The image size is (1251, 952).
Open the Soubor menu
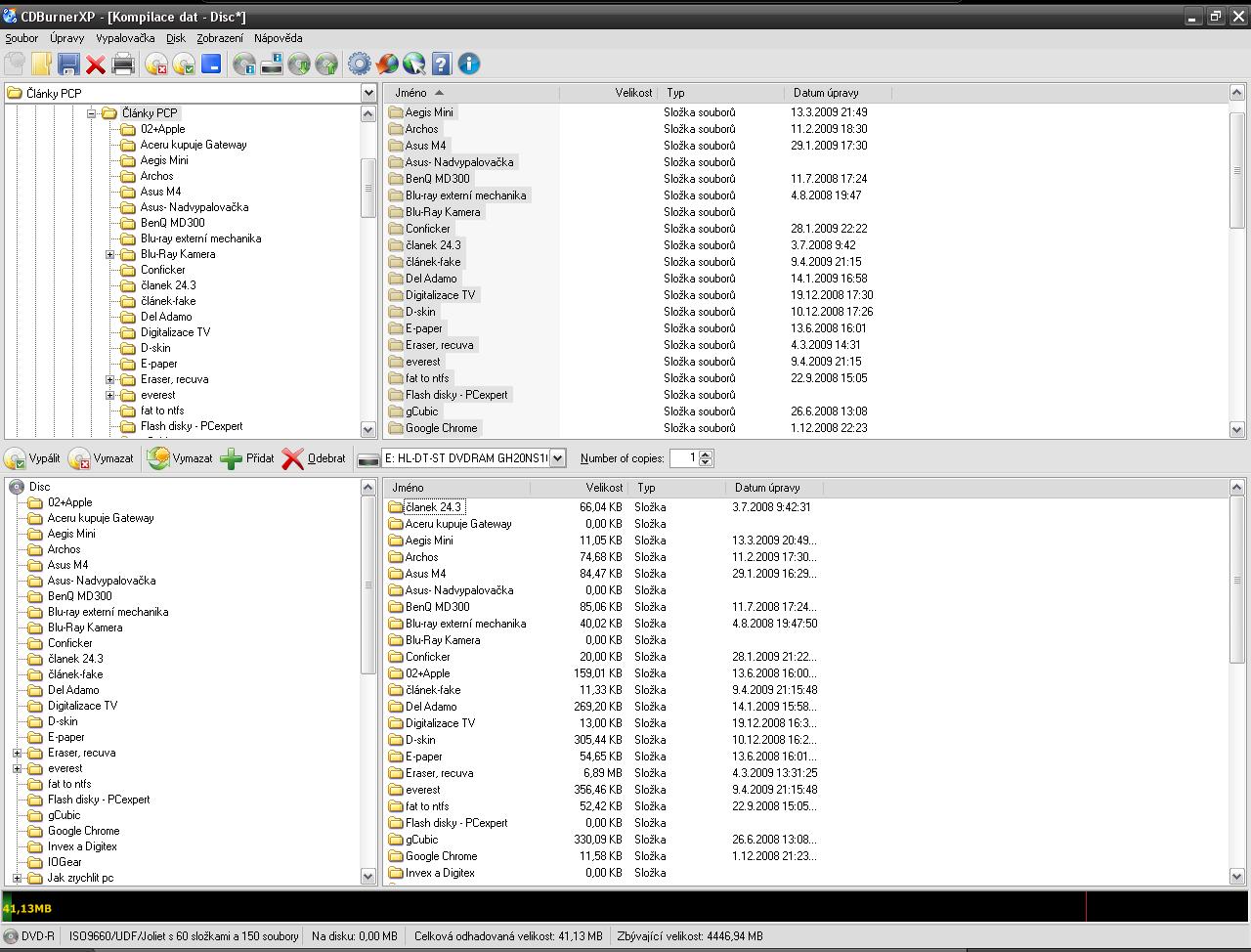point(22,38)
